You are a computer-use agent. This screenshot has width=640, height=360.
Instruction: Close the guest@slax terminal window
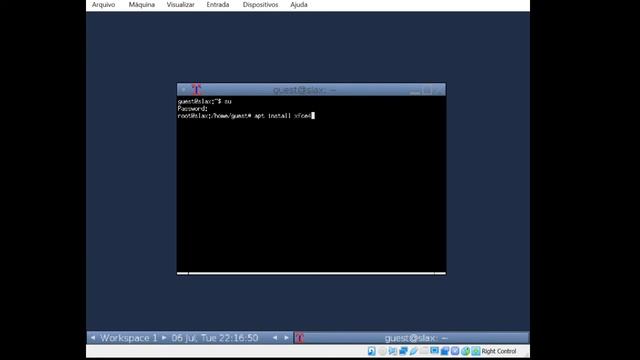[x=439, y=90]
